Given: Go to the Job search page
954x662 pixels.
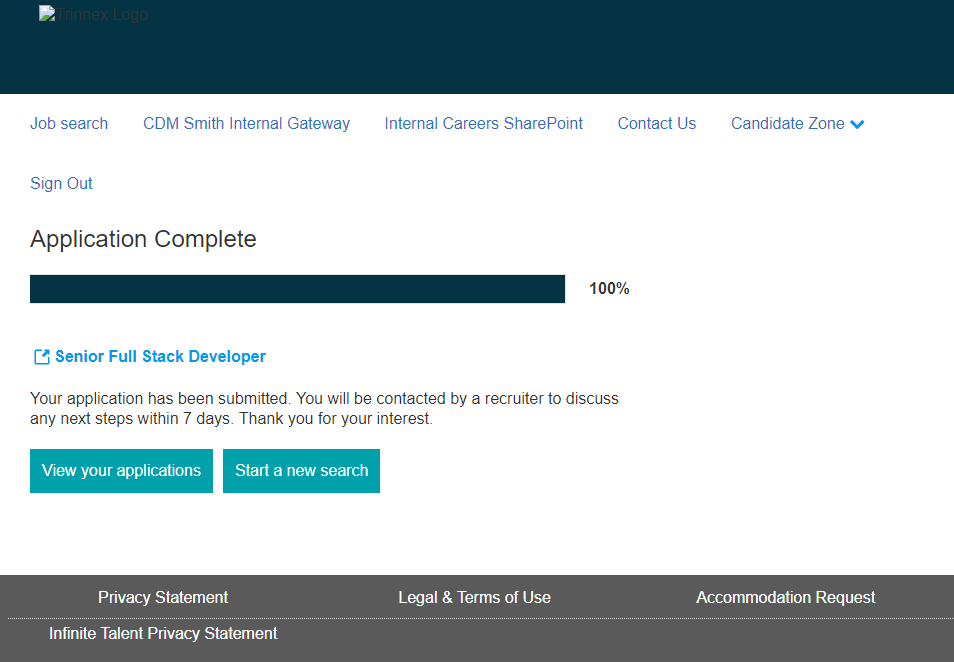Looking at the screenshot, I should coord(69,124).
